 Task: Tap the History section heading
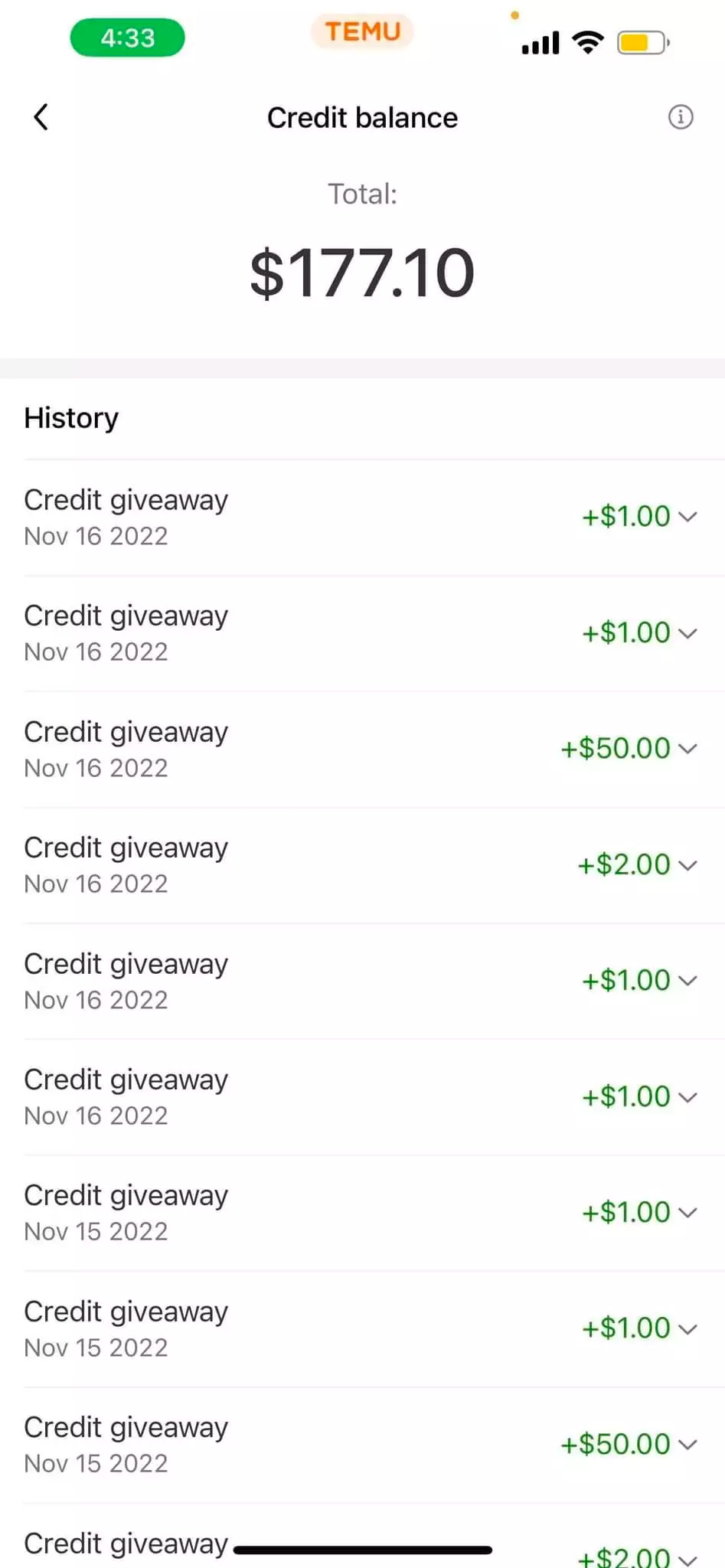coord(71,418)
